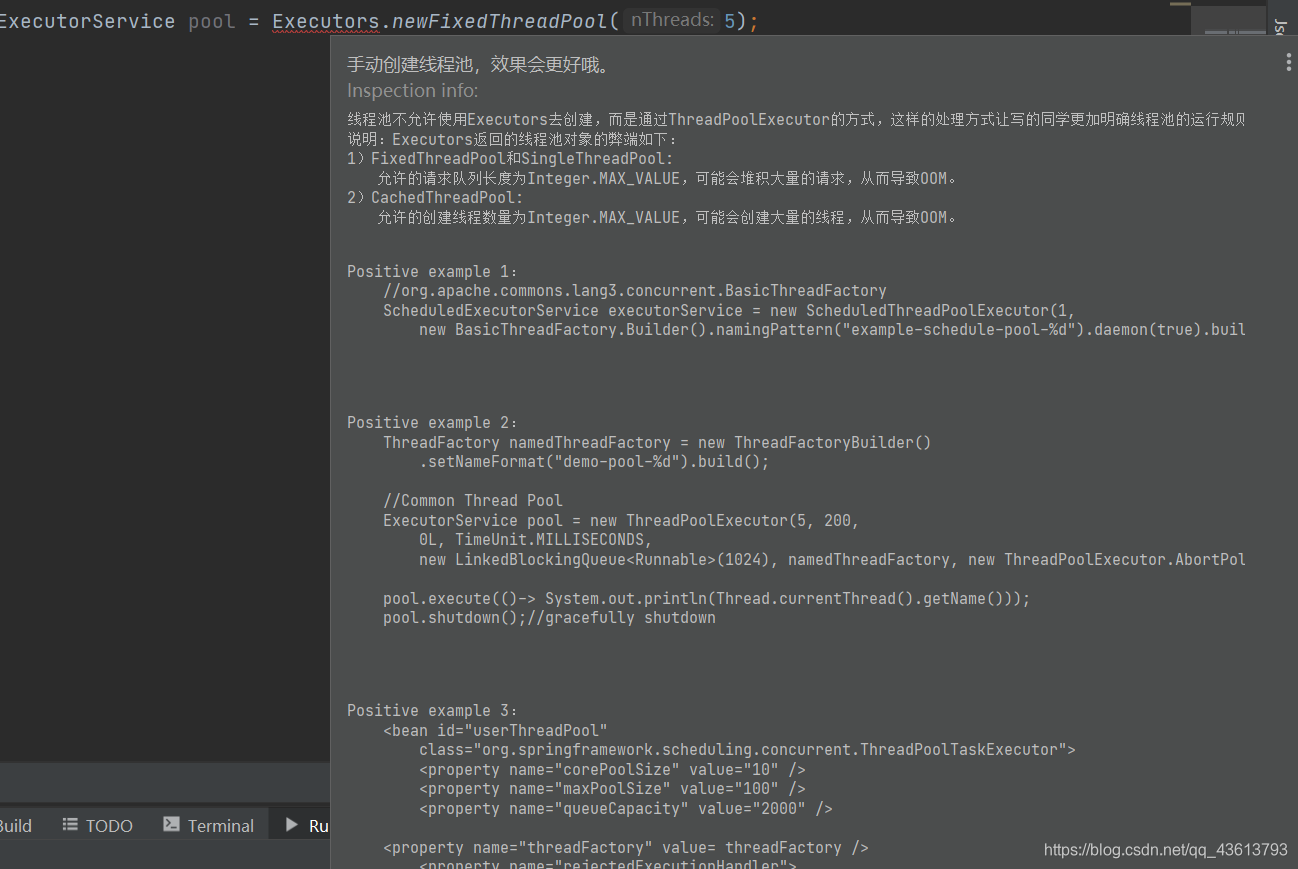
Task: Click the 'newFixedThreadPool' method call in the editor
Action: click(x=498, y=21)
